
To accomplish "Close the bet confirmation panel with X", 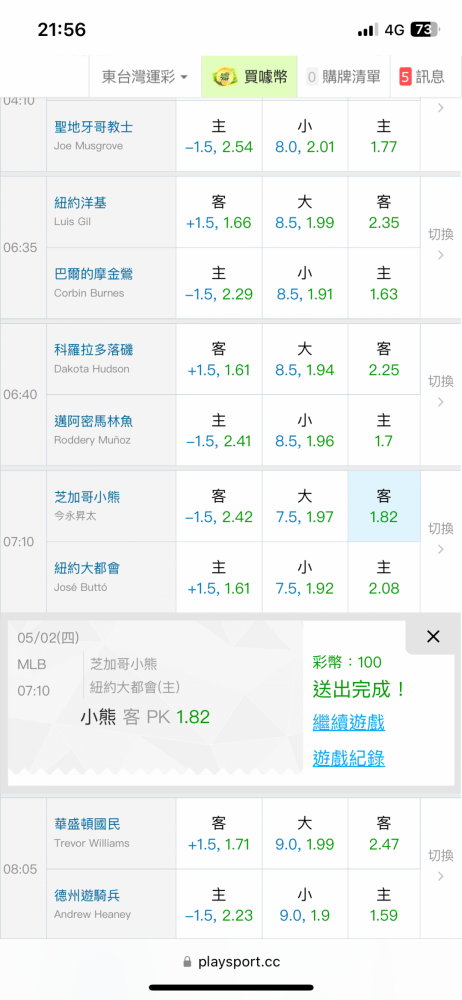I will point(433,636).
